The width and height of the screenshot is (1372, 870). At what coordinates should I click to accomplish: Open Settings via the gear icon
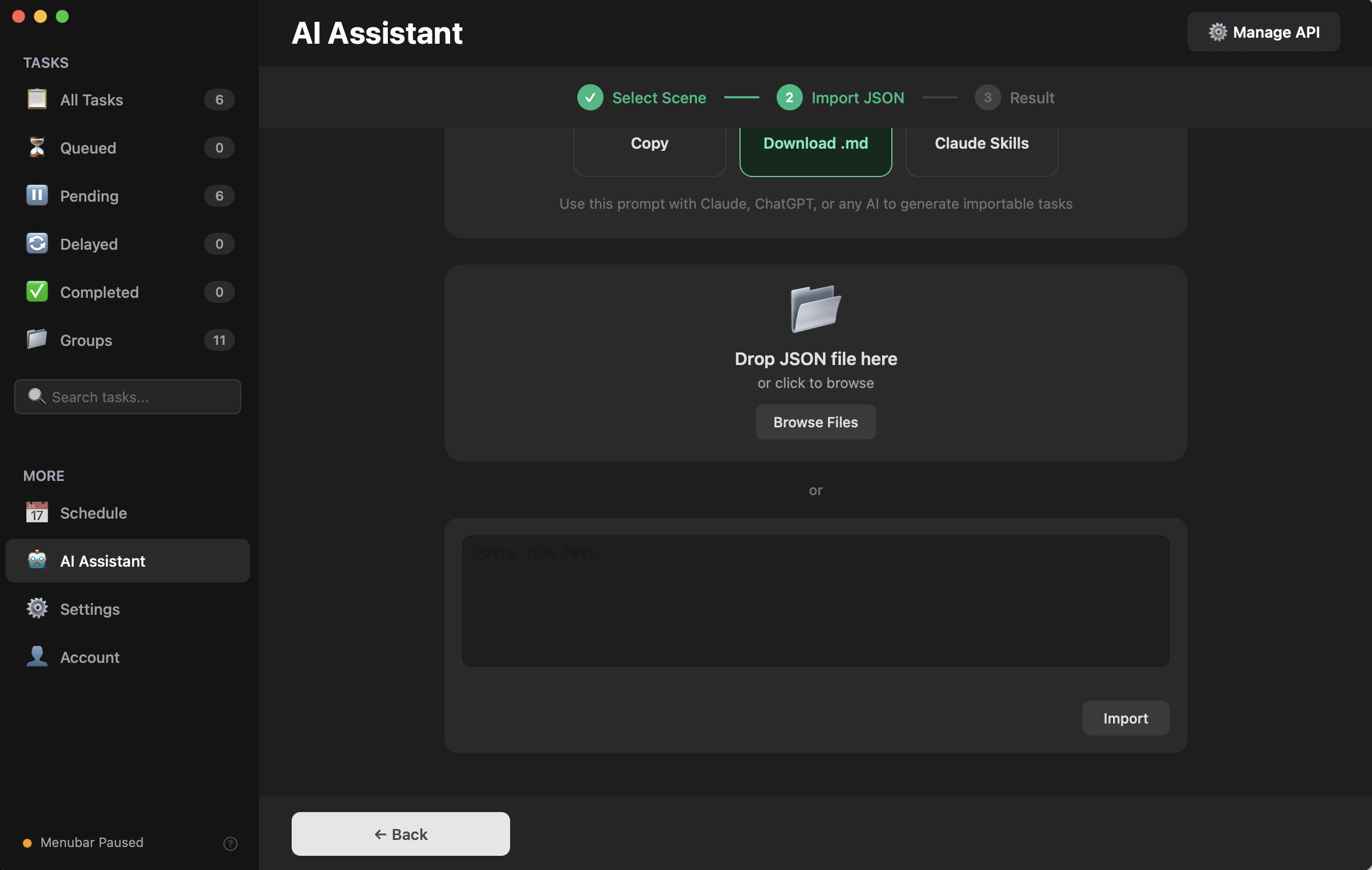click(36, 608)
